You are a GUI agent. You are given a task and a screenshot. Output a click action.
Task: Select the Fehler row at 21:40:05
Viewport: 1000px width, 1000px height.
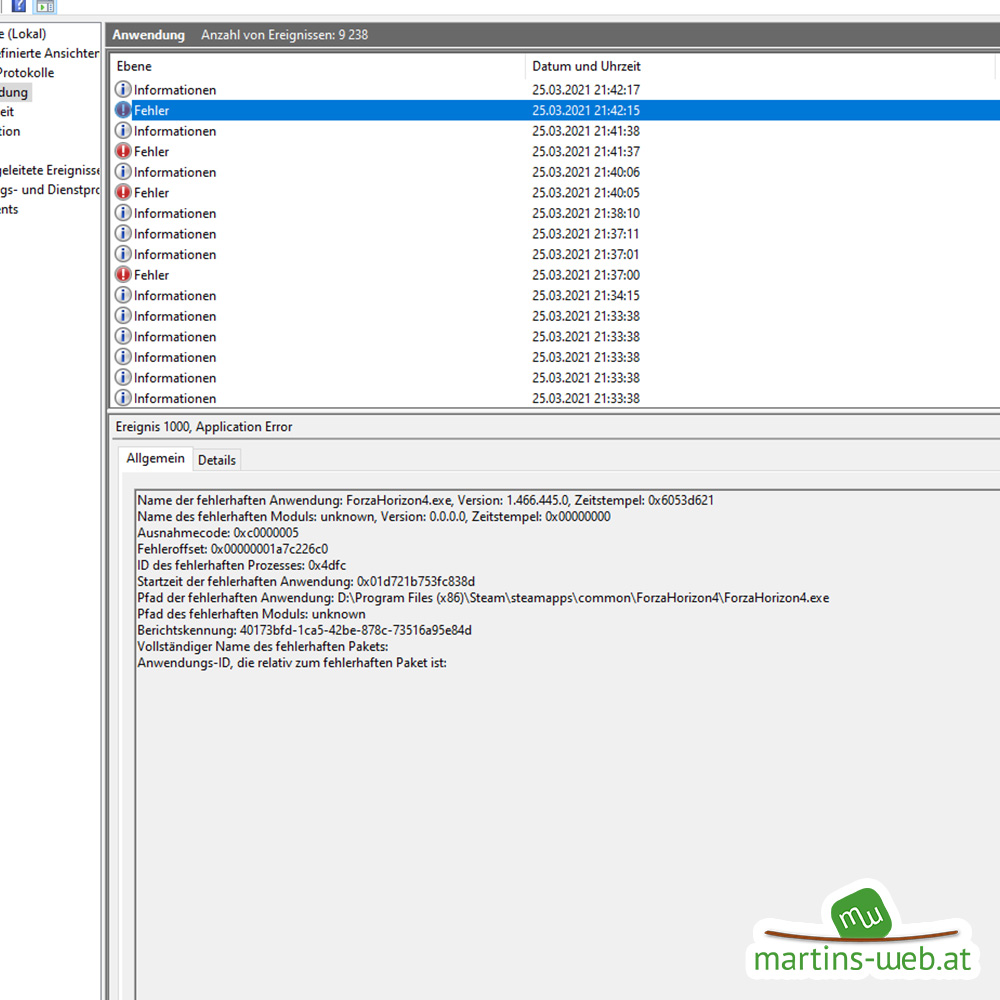(555, 193)
